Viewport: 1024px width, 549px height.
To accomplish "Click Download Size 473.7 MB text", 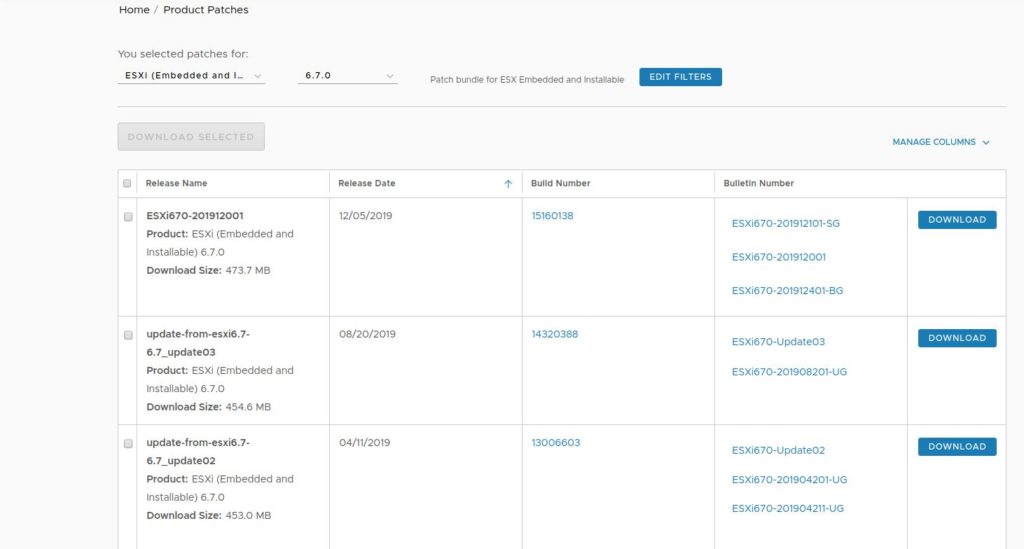I will (x=208, y=270).
